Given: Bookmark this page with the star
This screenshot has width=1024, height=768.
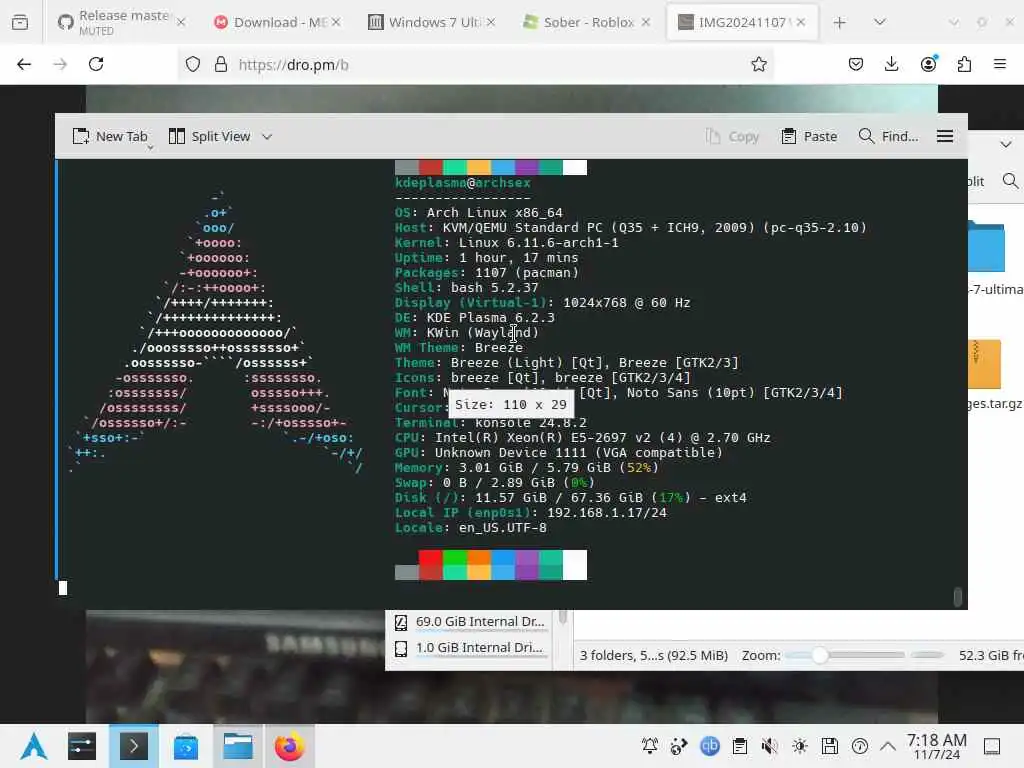Looking at the screenshot, I should 758,64.
